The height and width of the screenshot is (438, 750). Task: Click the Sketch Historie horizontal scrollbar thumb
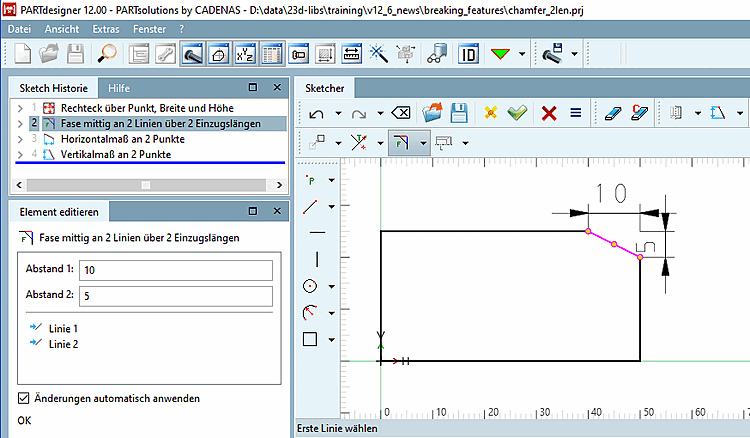click(x=146, y=185)
